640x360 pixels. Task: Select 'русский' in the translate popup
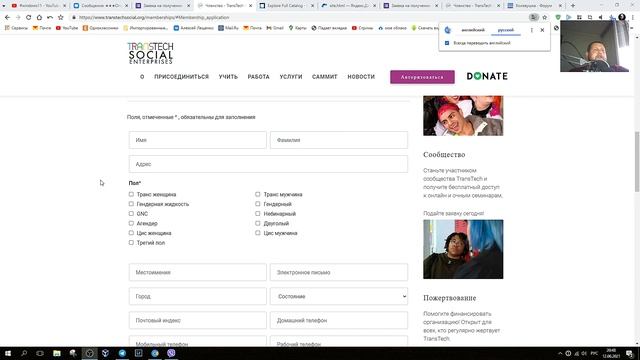(506, 30)
